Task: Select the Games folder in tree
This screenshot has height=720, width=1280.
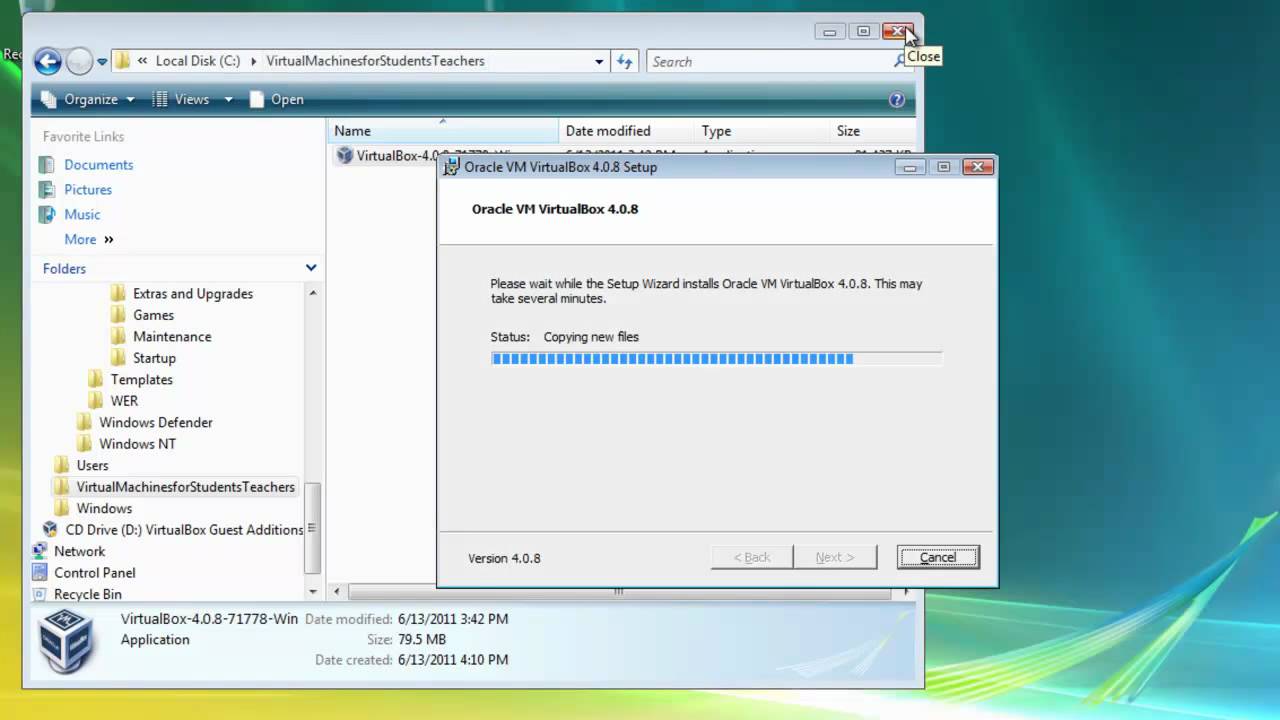Action: pos(153,315)
